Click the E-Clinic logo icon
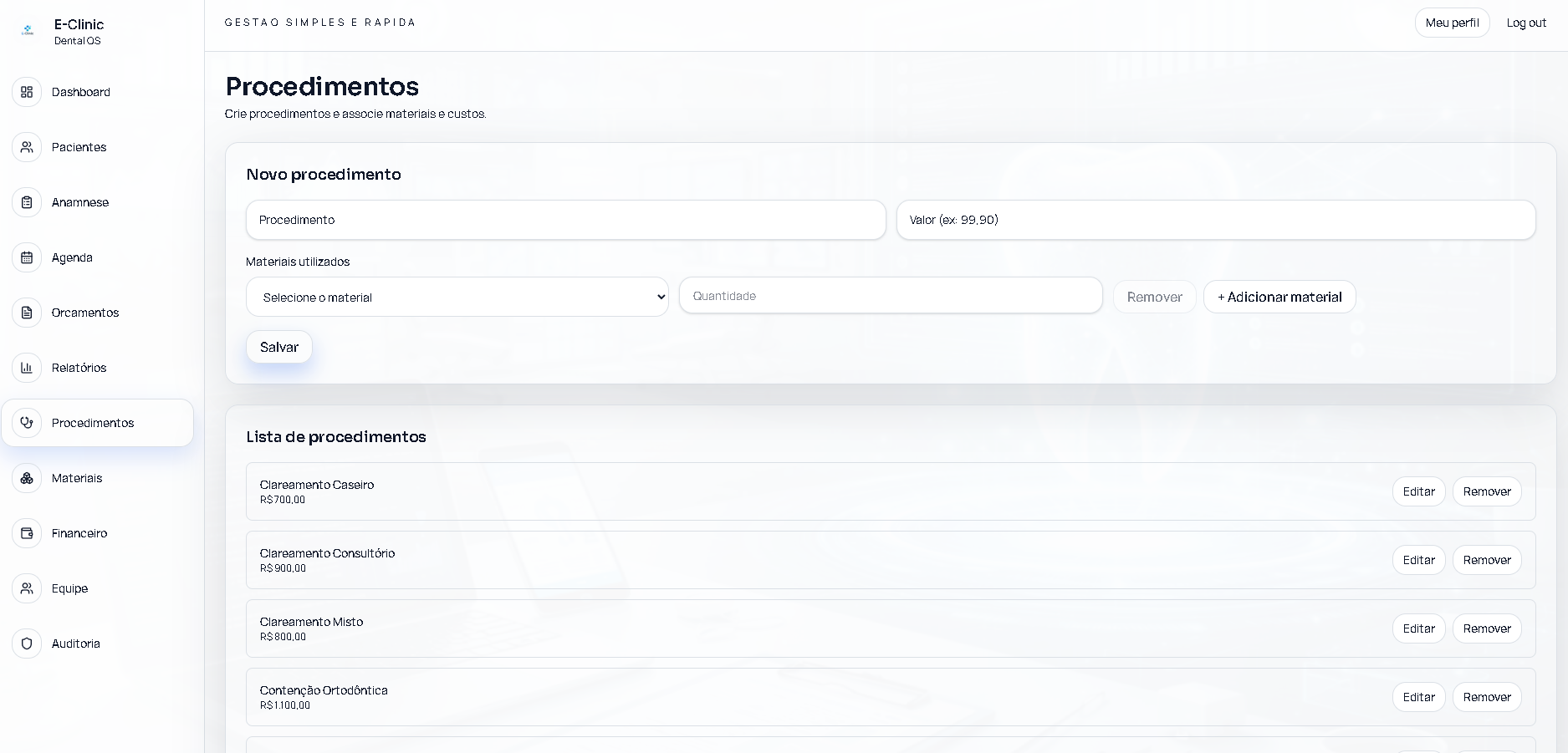The height and width of the screenshot is (753, 1568). (28, 31)
